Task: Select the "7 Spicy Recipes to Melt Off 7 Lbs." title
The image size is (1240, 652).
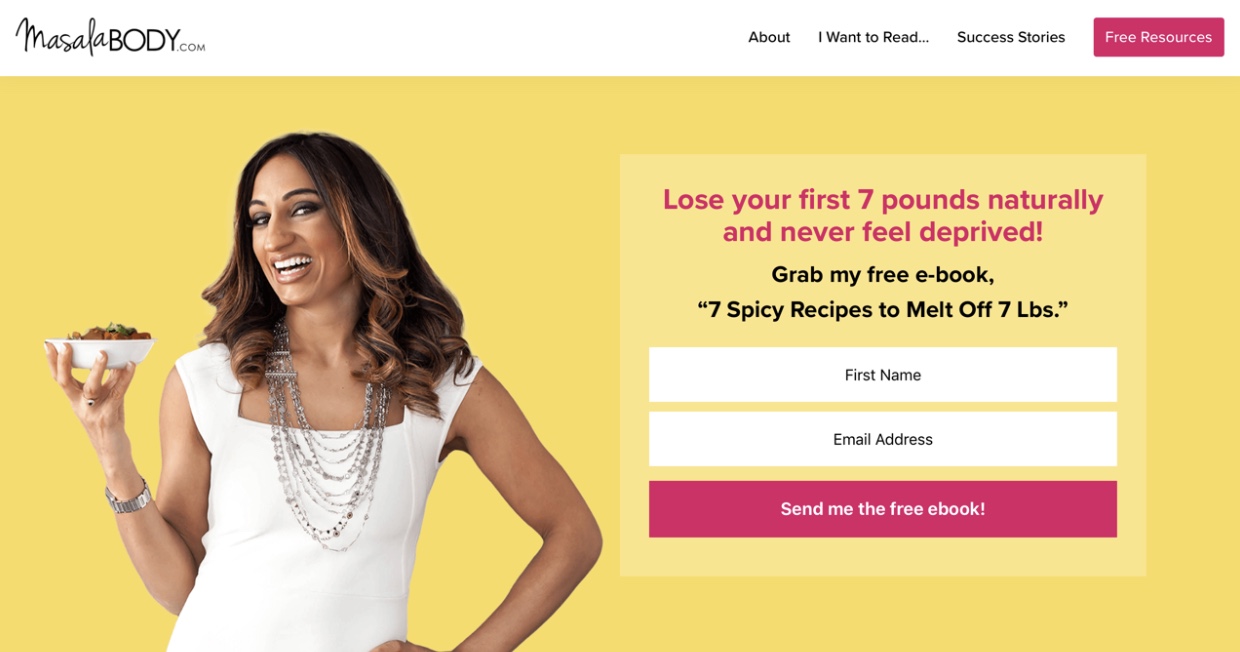Action: (x=883, y=309)
